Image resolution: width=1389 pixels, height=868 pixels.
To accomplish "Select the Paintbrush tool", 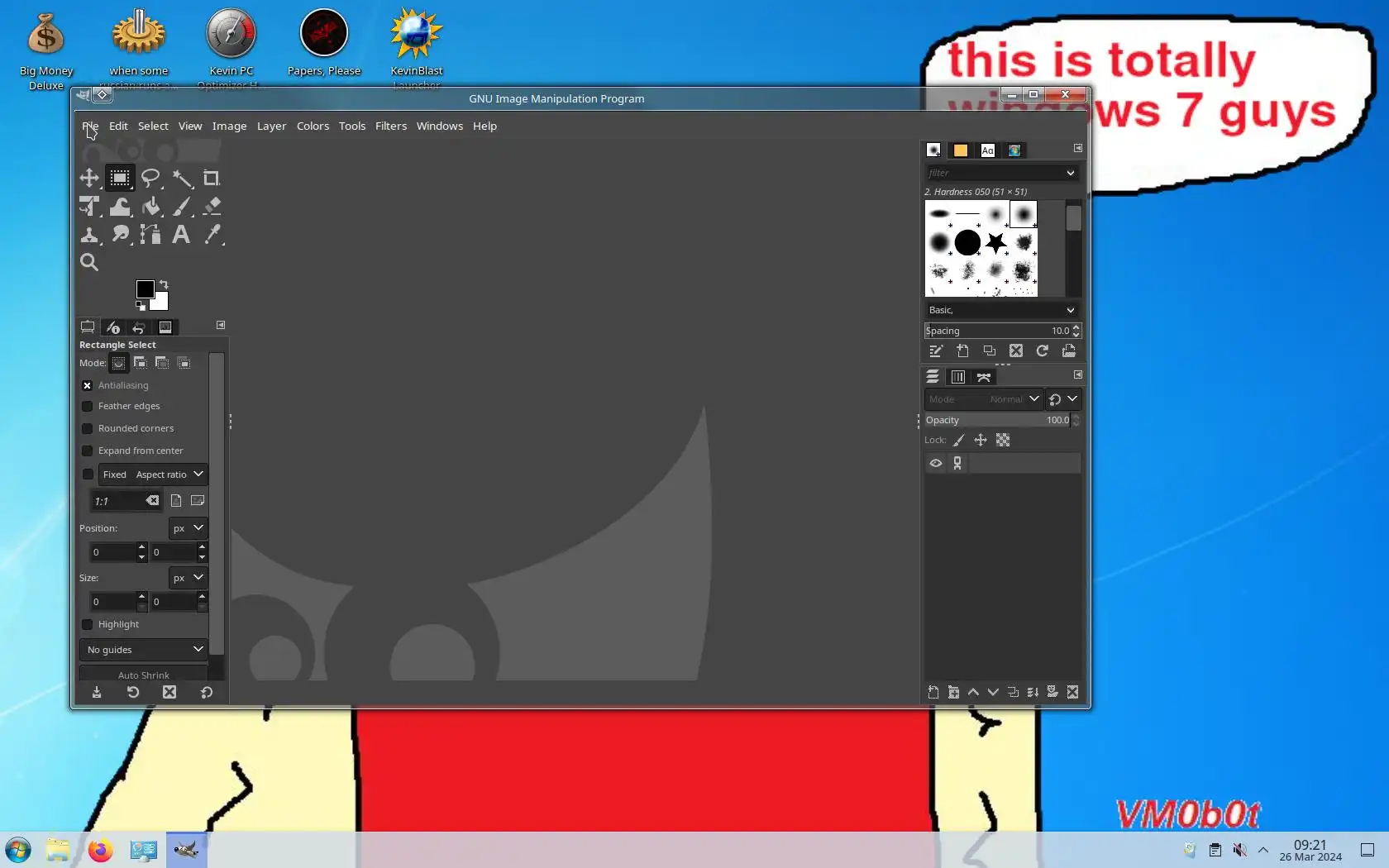I will point(182,206).
